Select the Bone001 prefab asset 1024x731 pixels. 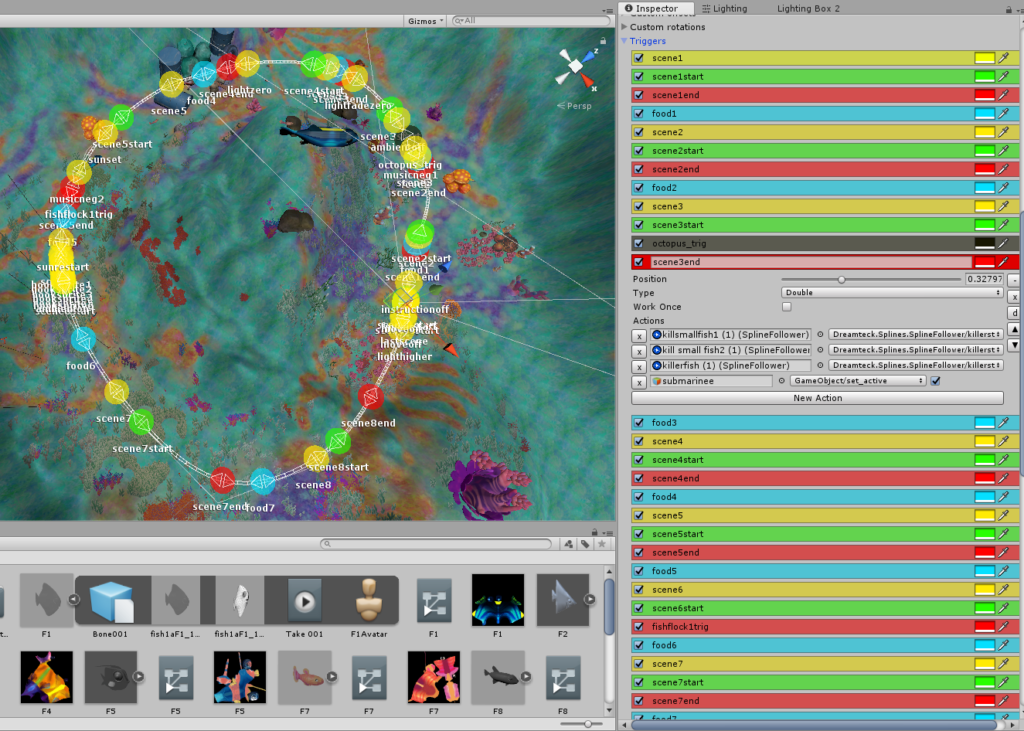(111, 600)
